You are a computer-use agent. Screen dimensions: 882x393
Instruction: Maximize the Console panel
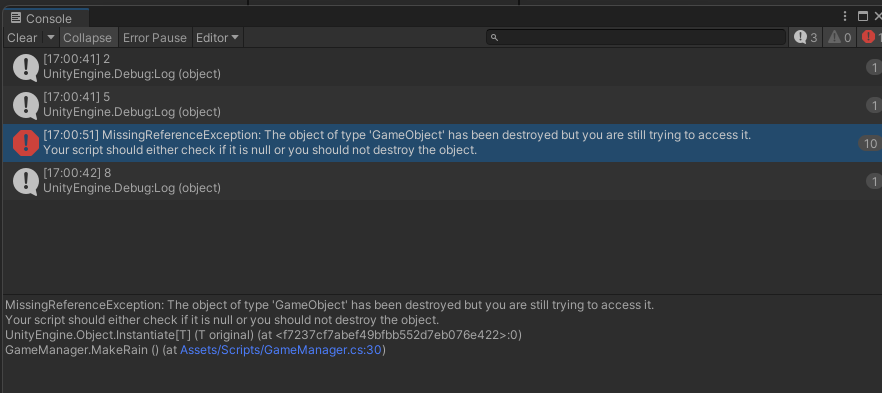click(863, 16)
